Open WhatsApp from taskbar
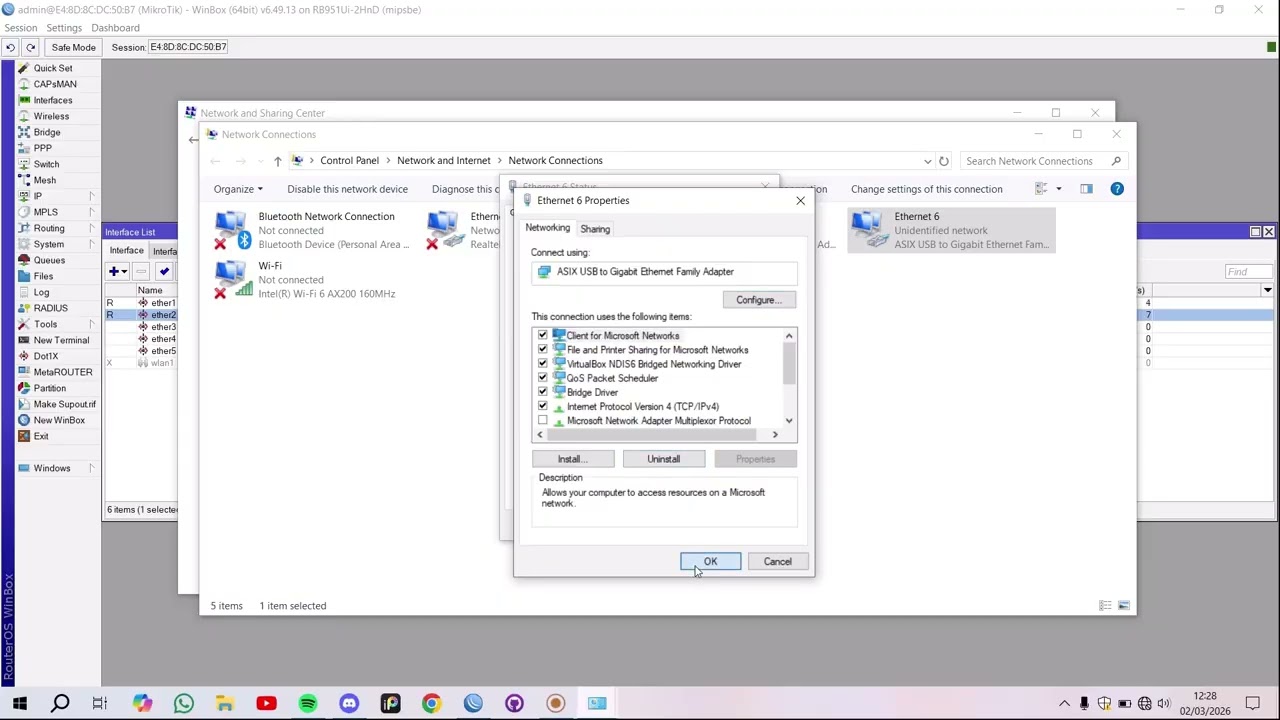The width and height of the screenshot is (1280, 720). (183, 704)
